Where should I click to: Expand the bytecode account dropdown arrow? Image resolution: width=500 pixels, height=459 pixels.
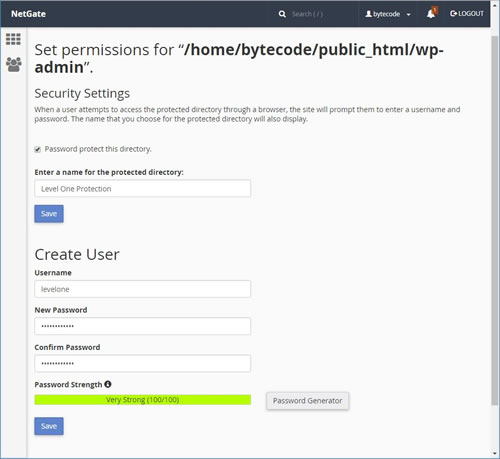coord(408,15)
